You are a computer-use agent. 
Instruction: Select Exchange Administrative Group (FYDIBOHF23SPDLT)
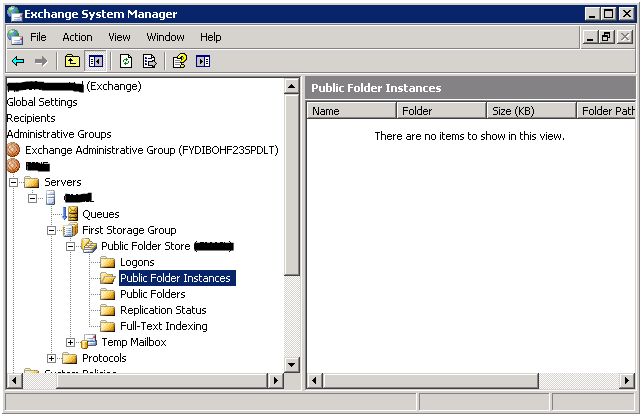152,150
